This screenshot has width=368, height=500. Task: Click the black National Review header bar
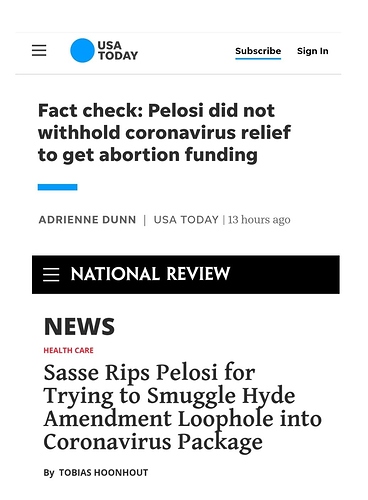pos(186,275)
